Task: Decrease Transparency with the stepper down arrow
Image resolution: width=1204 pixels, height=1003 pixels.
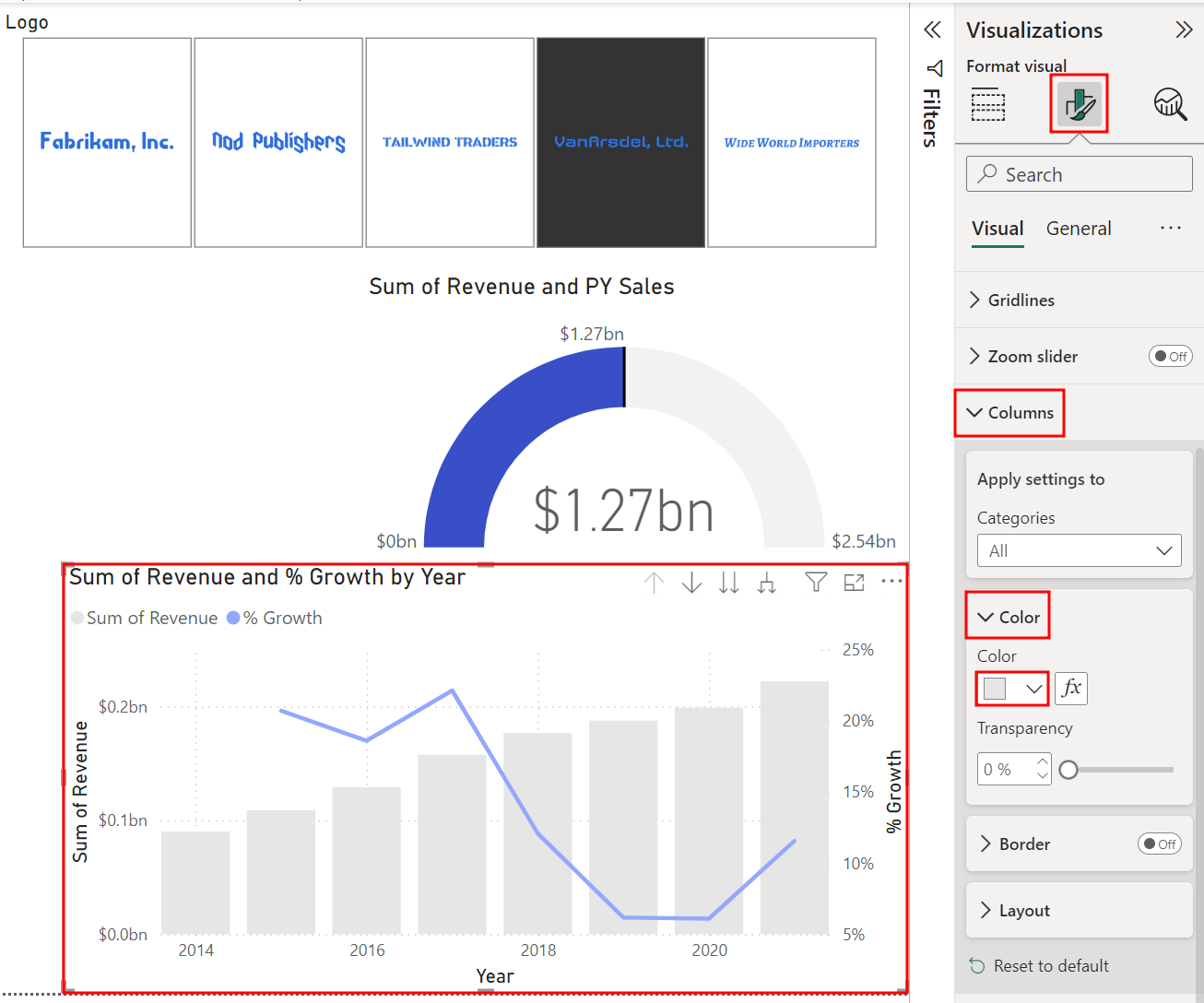Action: point(1043,776)
